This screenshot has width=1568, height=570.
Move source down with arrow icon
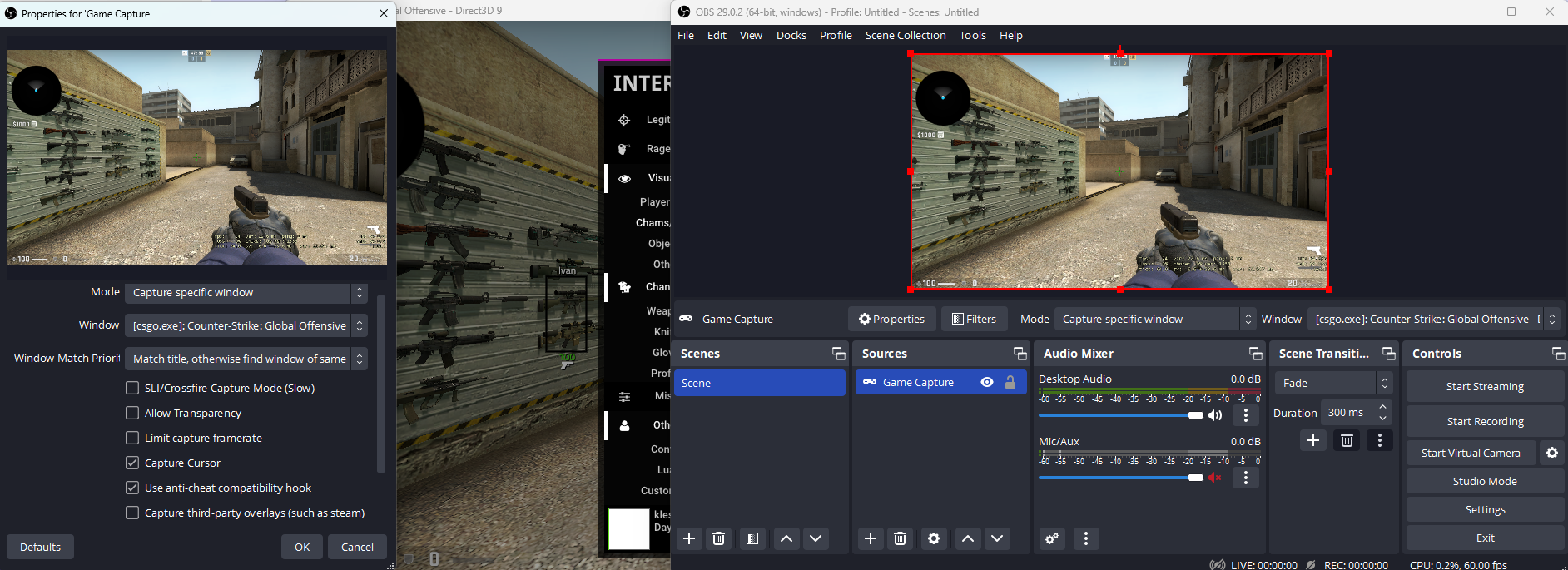(997, 538)
